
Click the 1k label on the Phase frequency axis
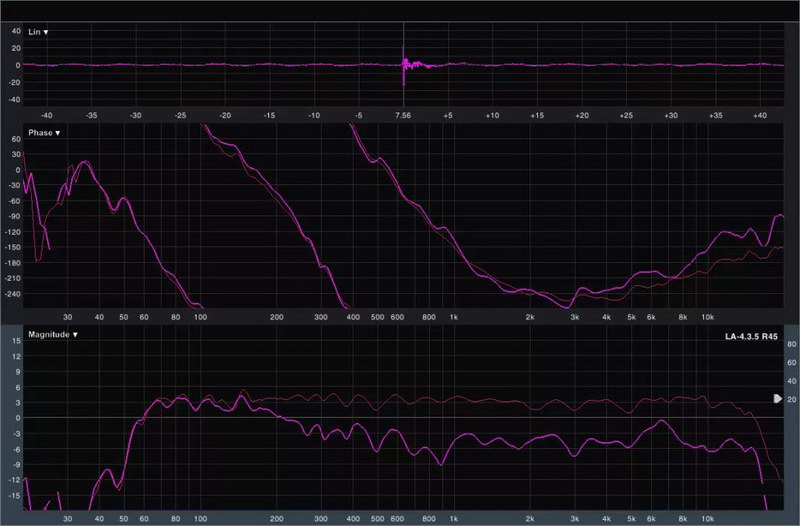click(x=454, y=317)
